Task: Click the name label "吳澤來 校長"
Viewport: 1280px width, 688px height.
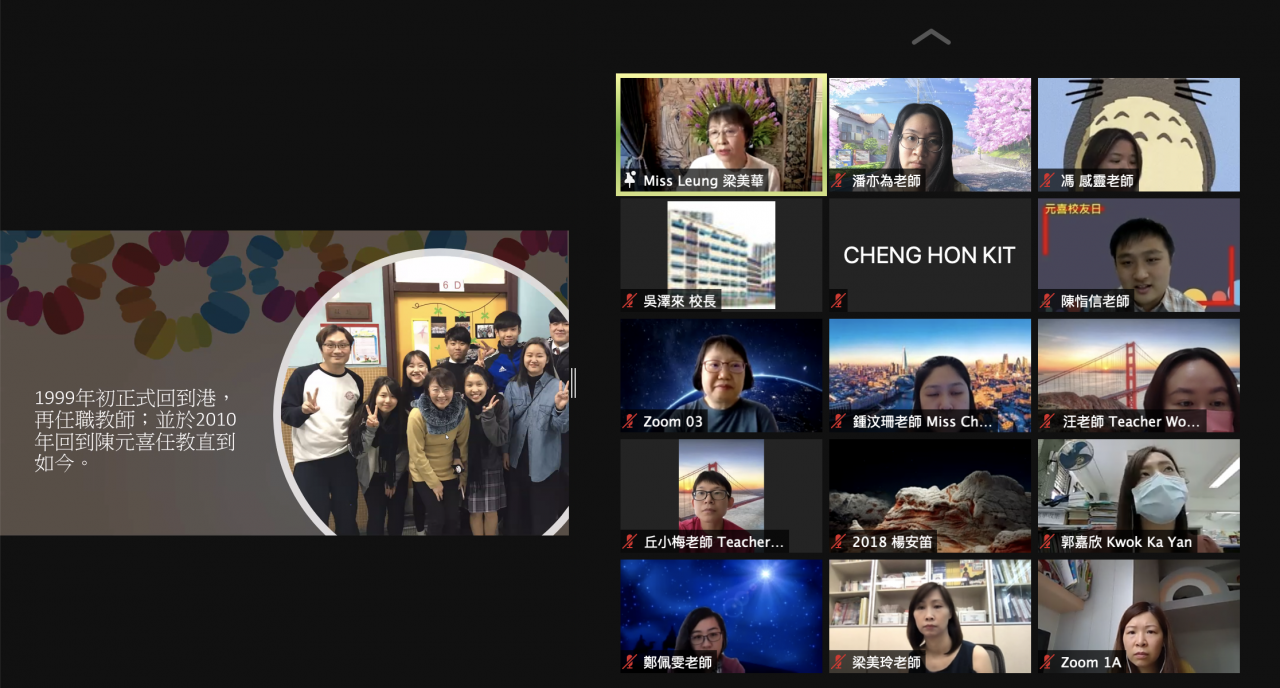Action: pyautogui.click(x=679, y=301)
